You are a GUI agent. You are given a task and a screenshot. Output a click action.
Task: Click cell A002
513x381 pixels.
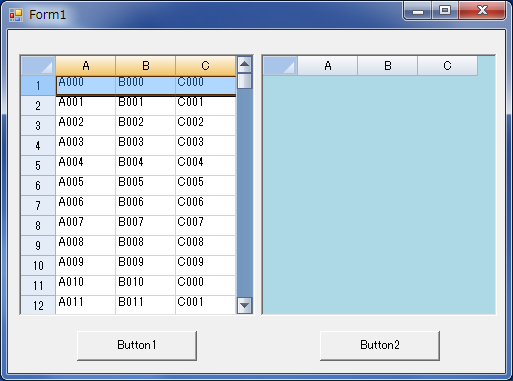pos(86,126)
